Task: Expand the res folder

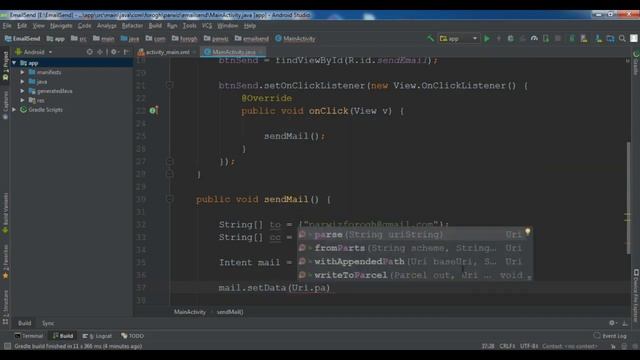Action: [x=22, y=100]
